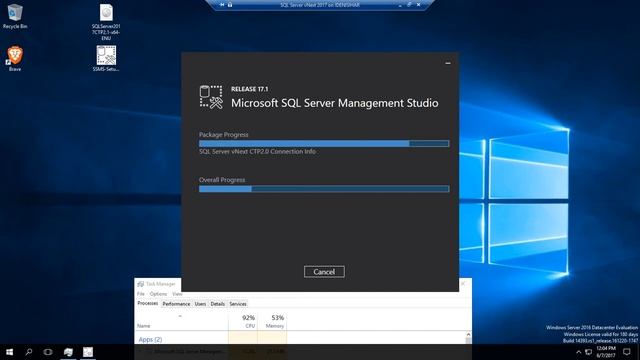This screenshot has width=640, height=360.
Task: Select the SQLServer2017 CTP2.1 ISO file icon
Action: coord(106,22)
